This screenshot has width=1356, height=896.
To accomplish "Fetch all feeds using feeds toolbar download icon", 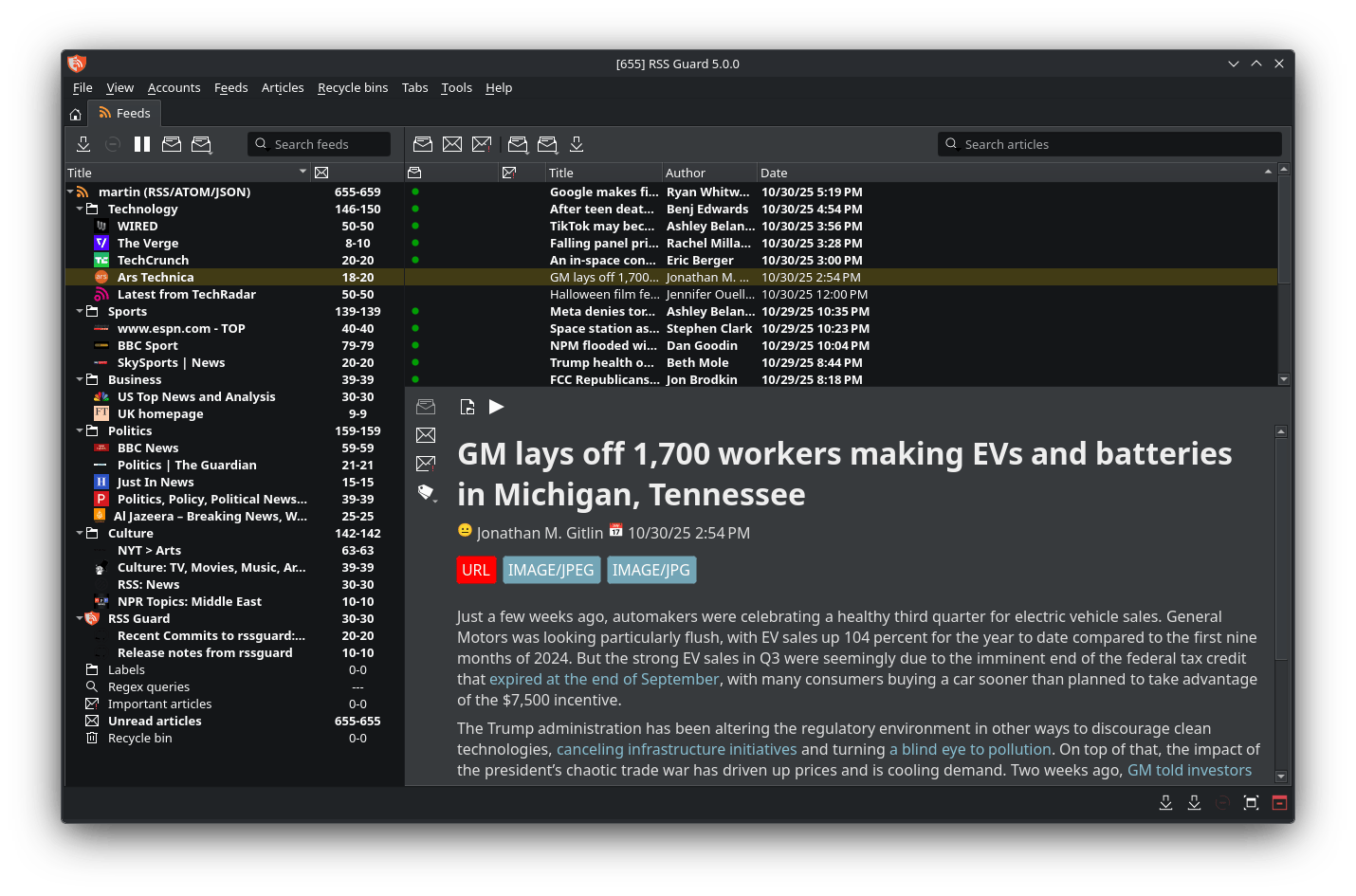I will [83, 144].
